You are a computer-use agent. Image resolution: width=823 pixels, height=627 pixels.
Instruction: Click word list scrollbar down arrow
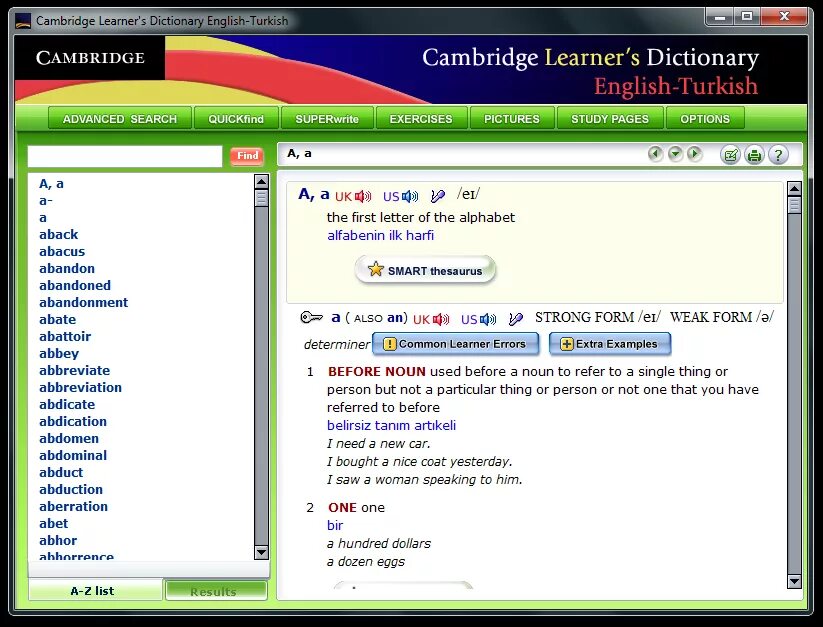pyautogui.click(x=261, y=552)
